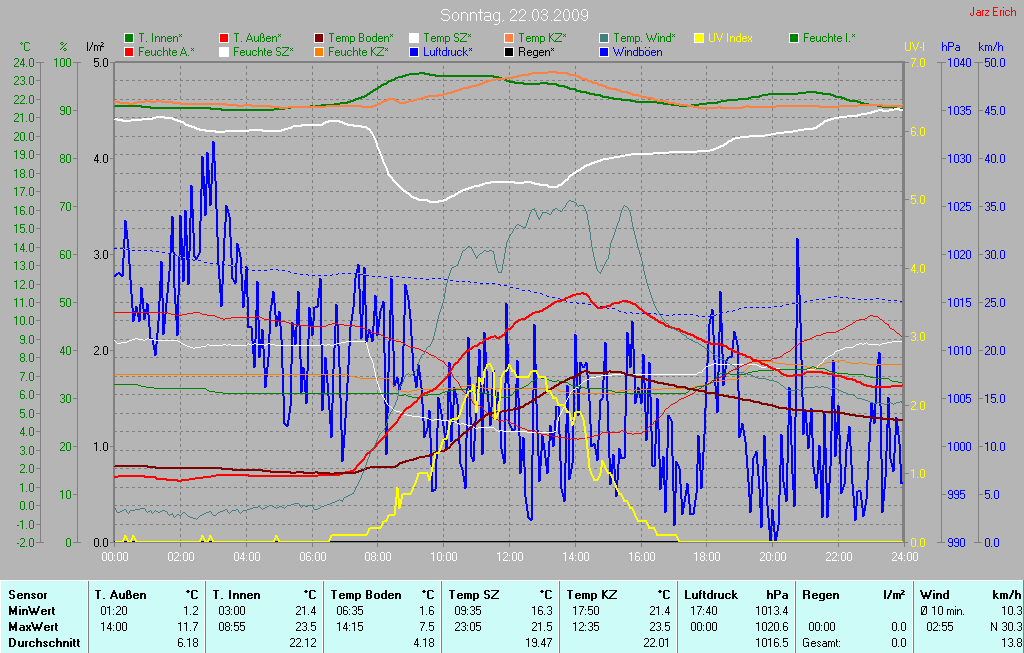Select the 'Temp KZ*' legend label
The height and width of the screenshot is (653, 1024).
click(543, 39)
